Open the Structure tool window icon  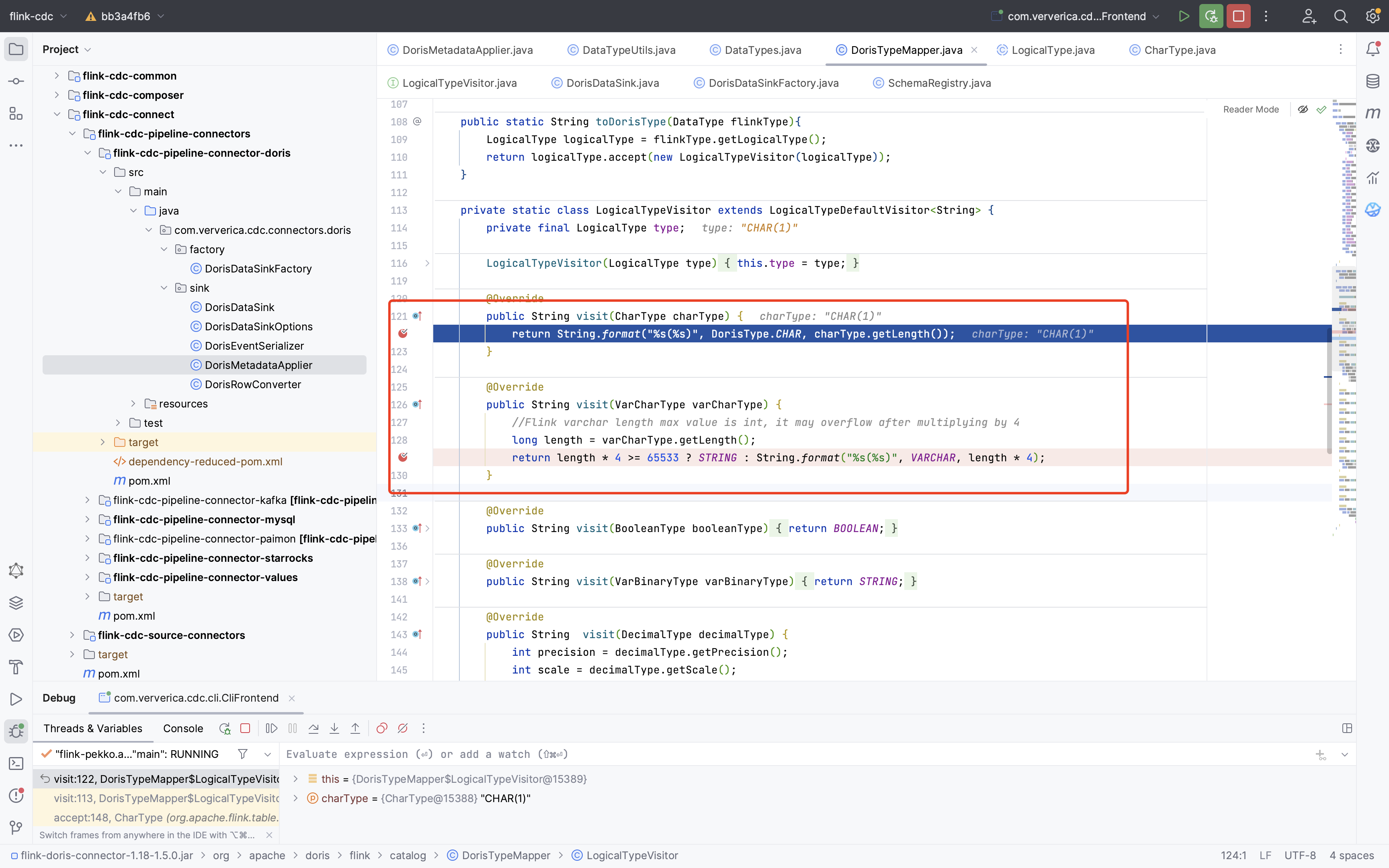(16, 113)
